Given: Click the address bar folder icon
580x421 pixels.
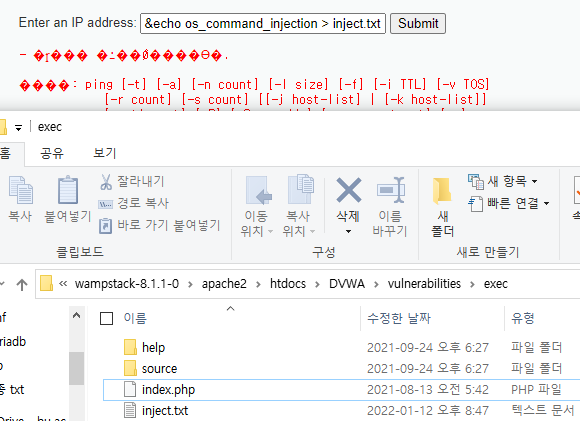Looking at the screenshot, I should pyautogui.click(x=46, y=283).
